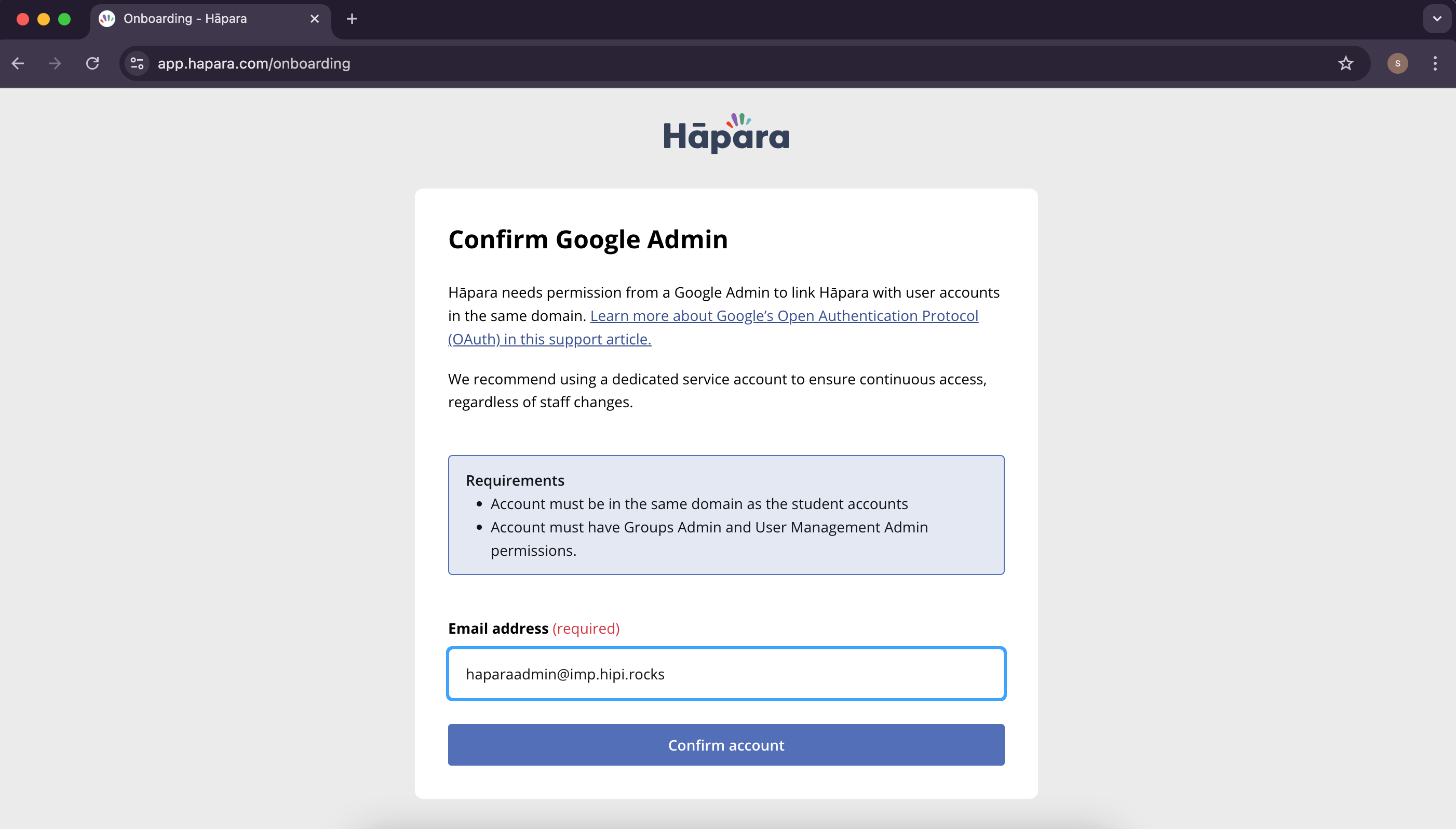The height and width of the screenshot is (829, 1456).
Task: Bookmark this page with the star icon
Action: 1345,63
